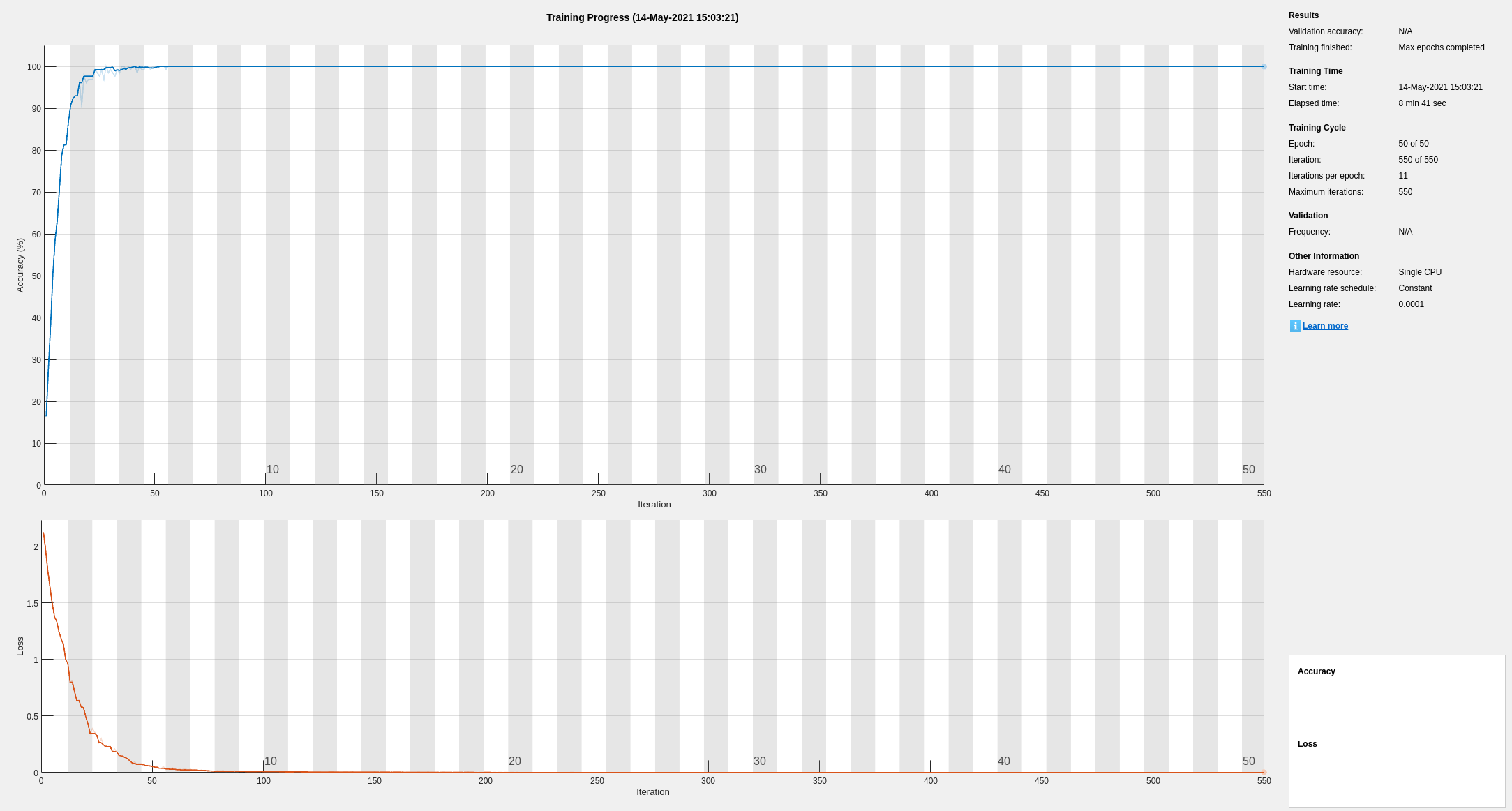Click epoch 30 marker on loss plot
This screenshot has height=811, width=1512.
(759, 761)
